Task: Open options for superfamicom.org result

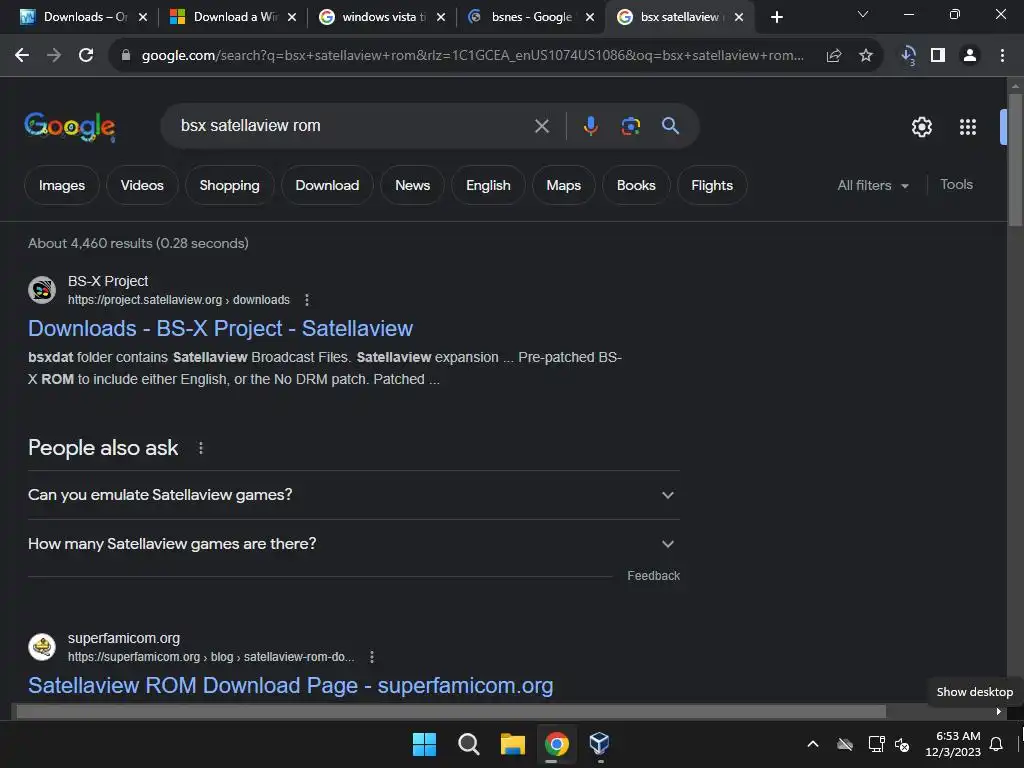Action: (372, 657)
